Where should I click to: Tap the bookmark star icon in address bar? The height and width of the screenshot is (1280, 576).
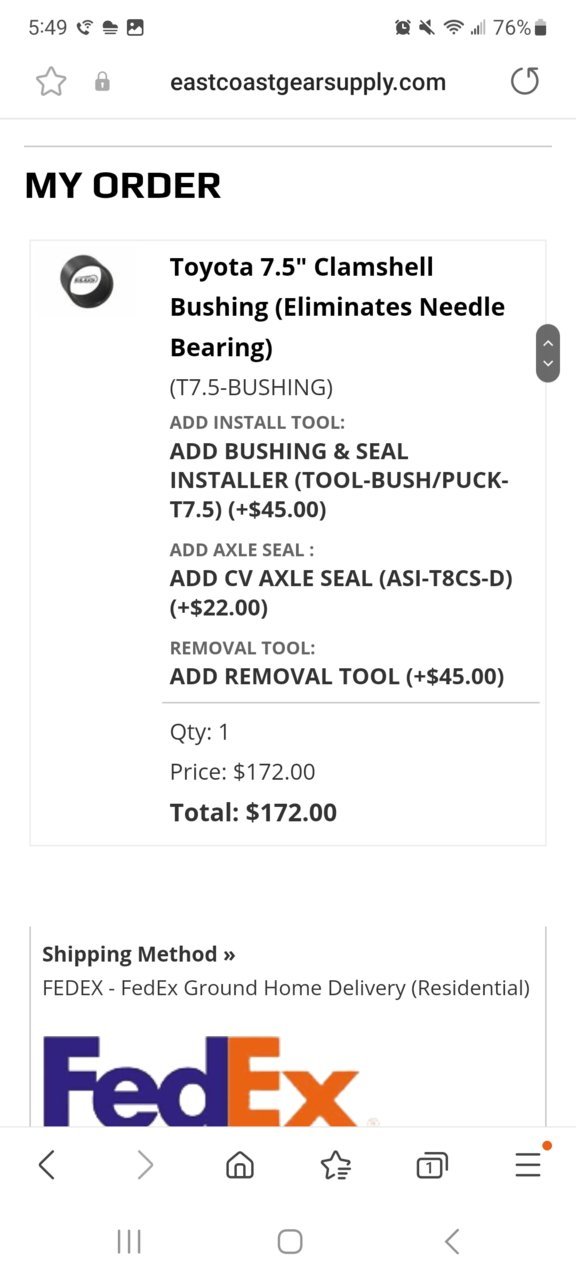tap(51, 82)
